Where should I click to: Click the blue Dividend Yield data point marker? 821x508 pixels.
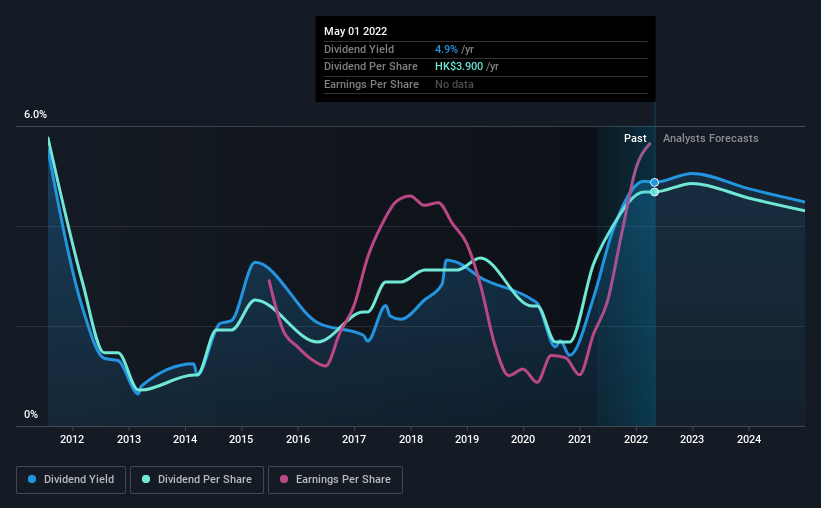pyautogui.click(x=654, y=182)
